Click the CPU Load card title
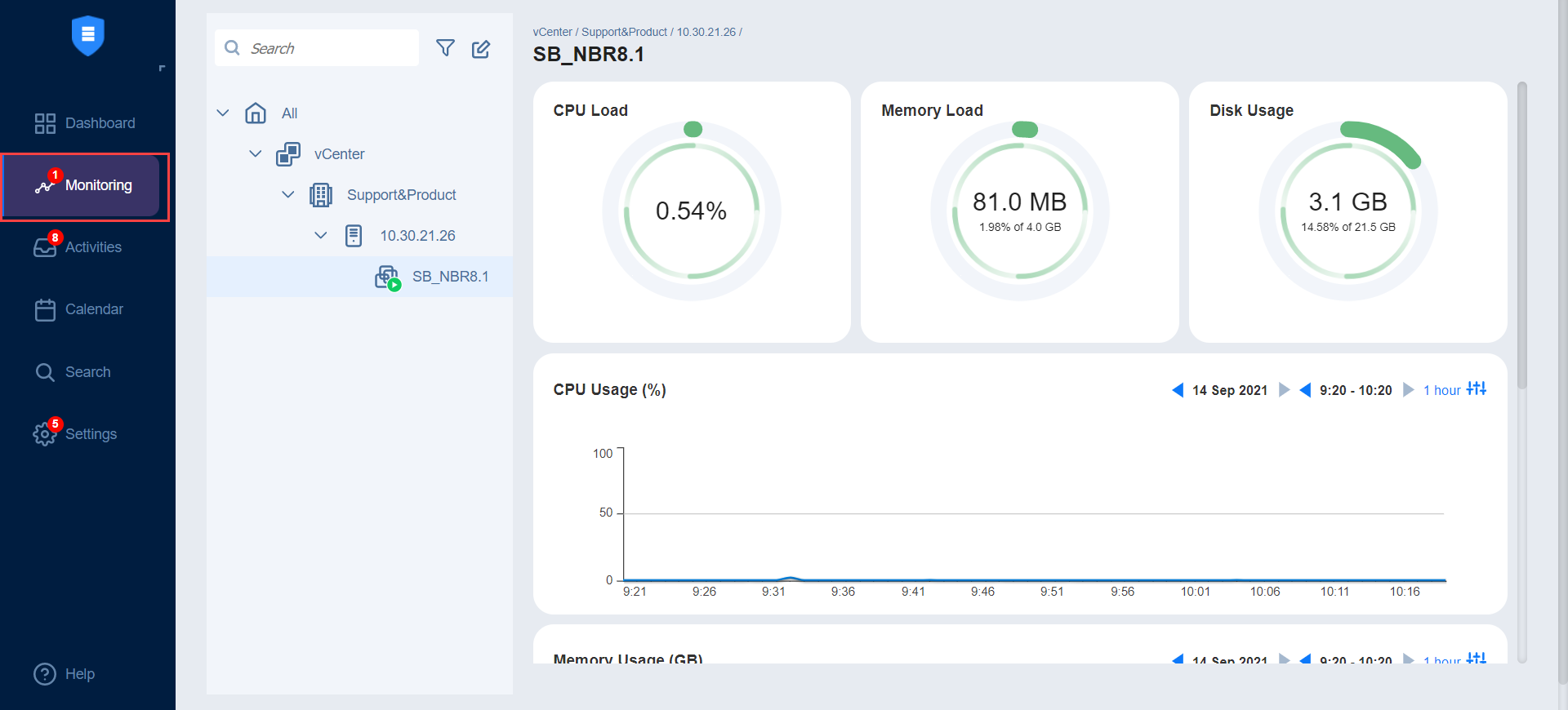Screen dimensions: 1568x710 (x=590, y=110)
